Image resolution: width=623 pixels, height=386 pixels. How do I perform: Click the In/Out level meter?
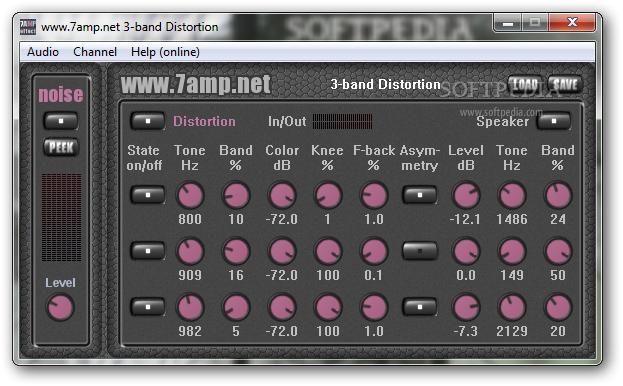tap(342, 122)
